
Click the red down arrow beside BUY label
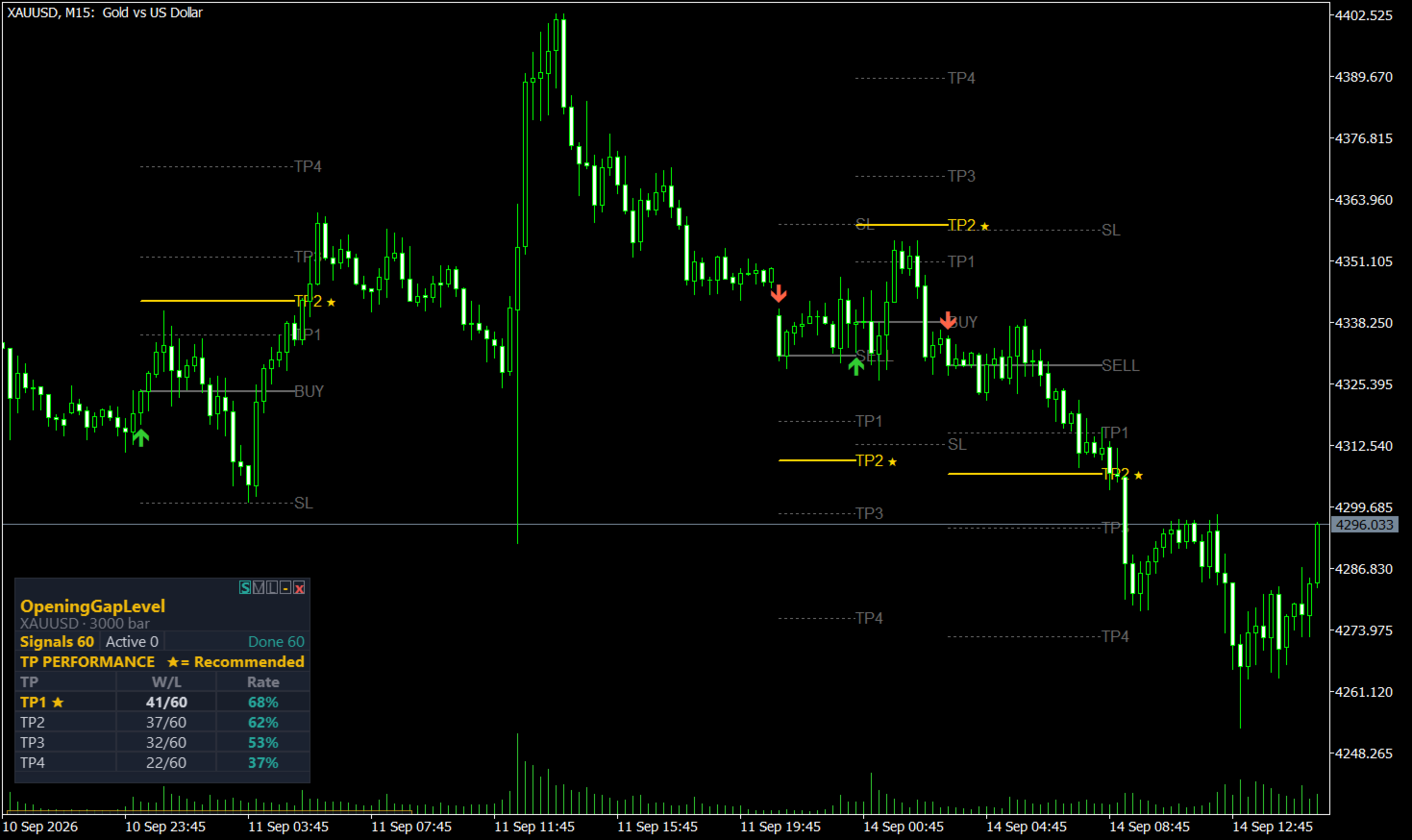tap(948, 320)
